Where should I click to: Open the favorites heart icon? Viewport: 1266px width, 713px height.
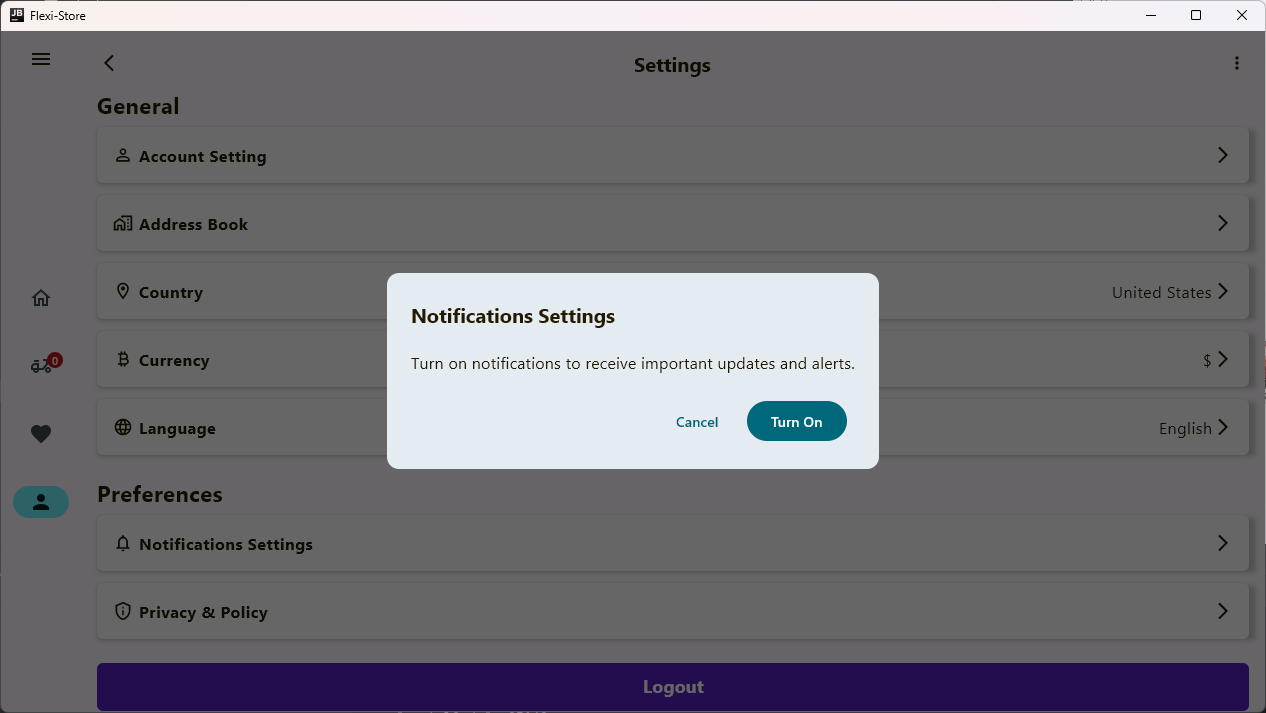[41, 434]
